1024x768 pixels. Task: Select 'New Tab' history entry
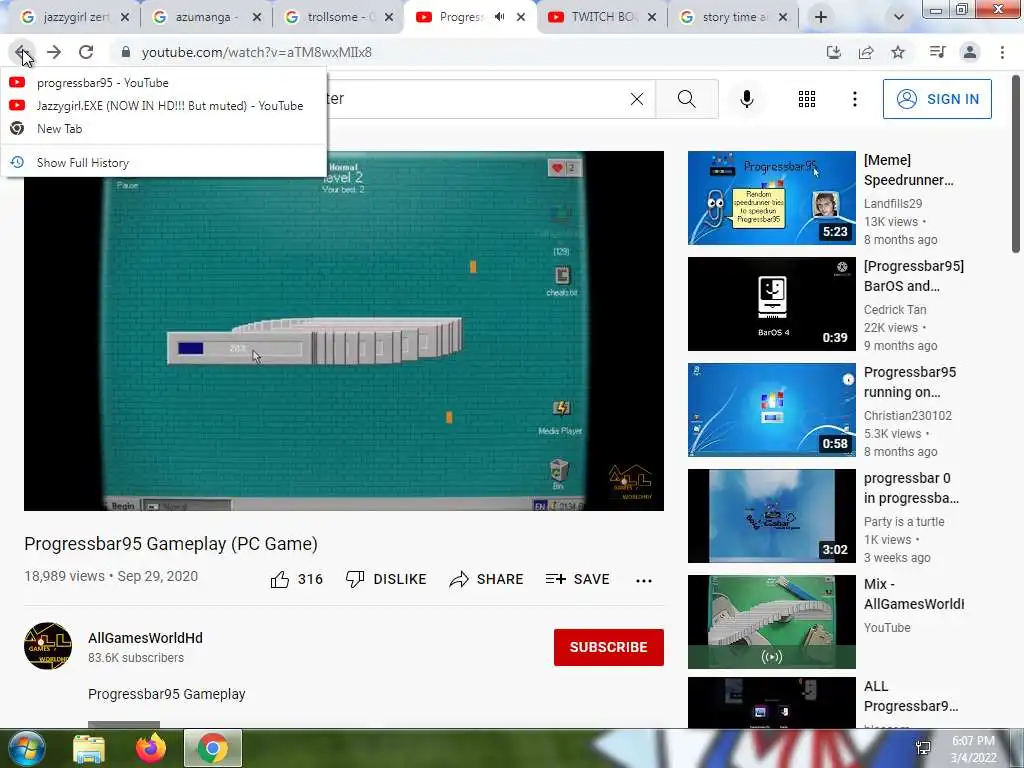coord(163,129)
